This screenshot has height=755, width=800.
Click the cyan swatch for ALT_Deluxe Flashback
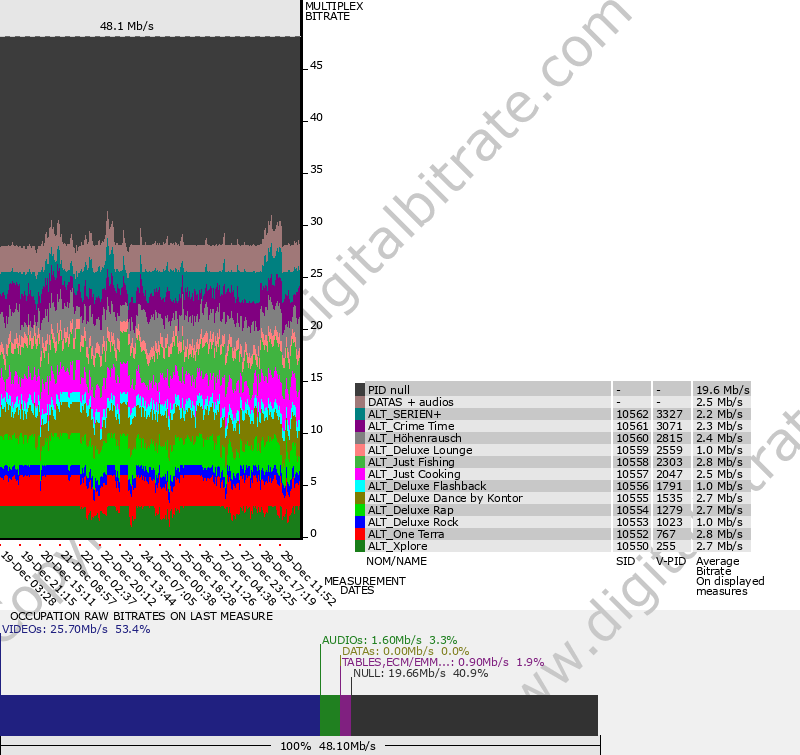click(x=358, y=486)
